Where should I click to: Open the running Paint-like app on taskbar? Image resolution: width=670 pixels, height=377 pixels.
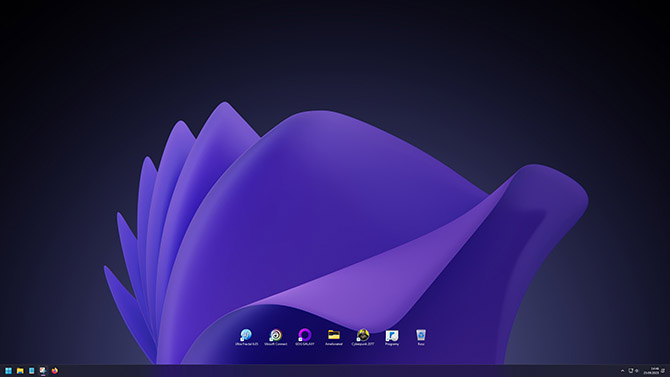pyautogui.click(x=43, y=371)
